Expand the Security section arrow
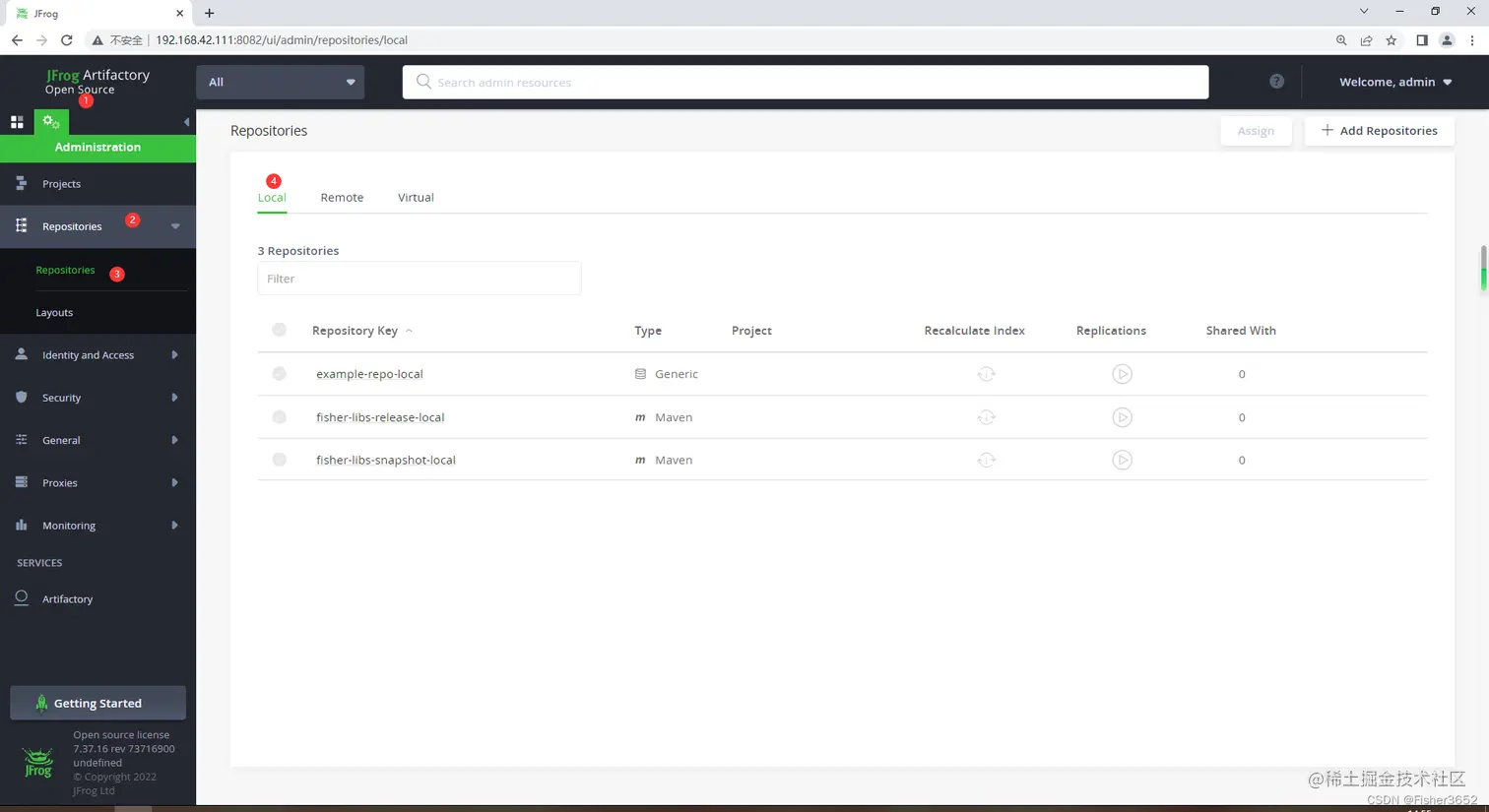This screenshot has width=1489, height=812. 174,398
